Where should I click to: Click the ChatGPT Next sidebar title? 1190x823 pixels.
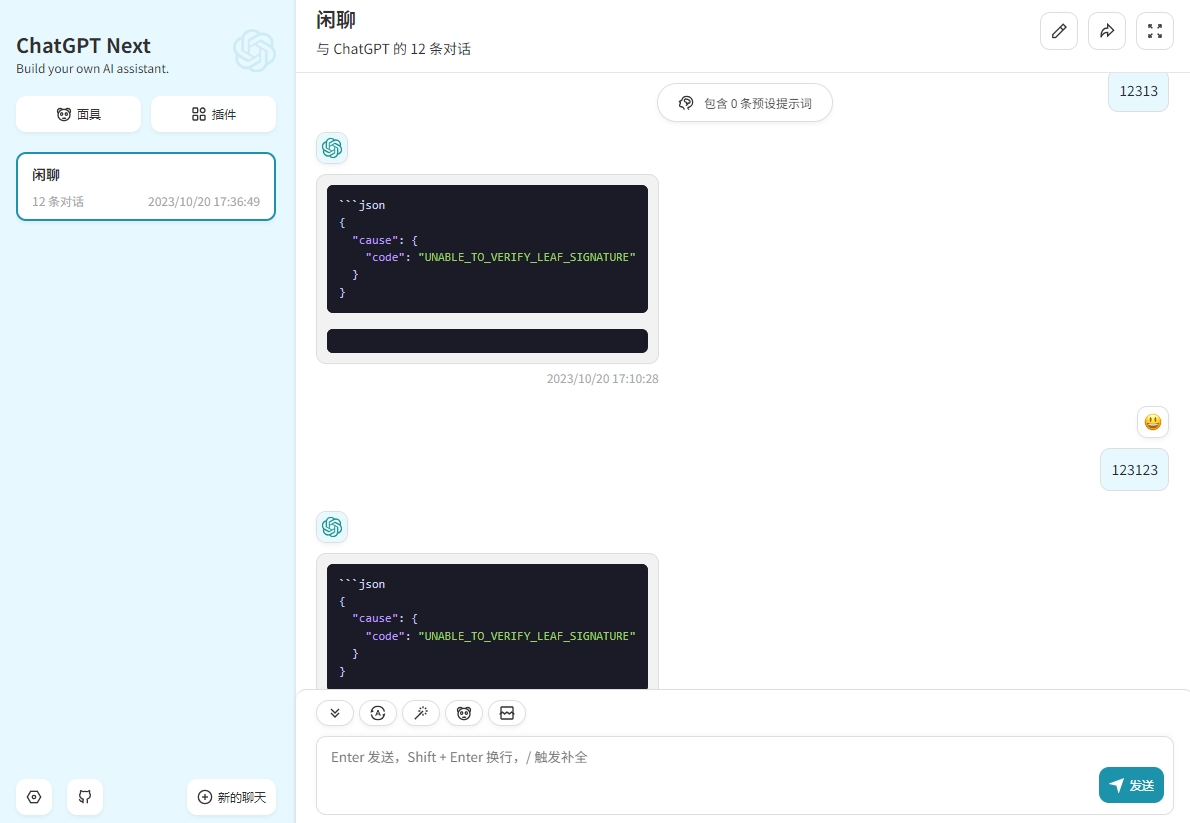(83, 46)
